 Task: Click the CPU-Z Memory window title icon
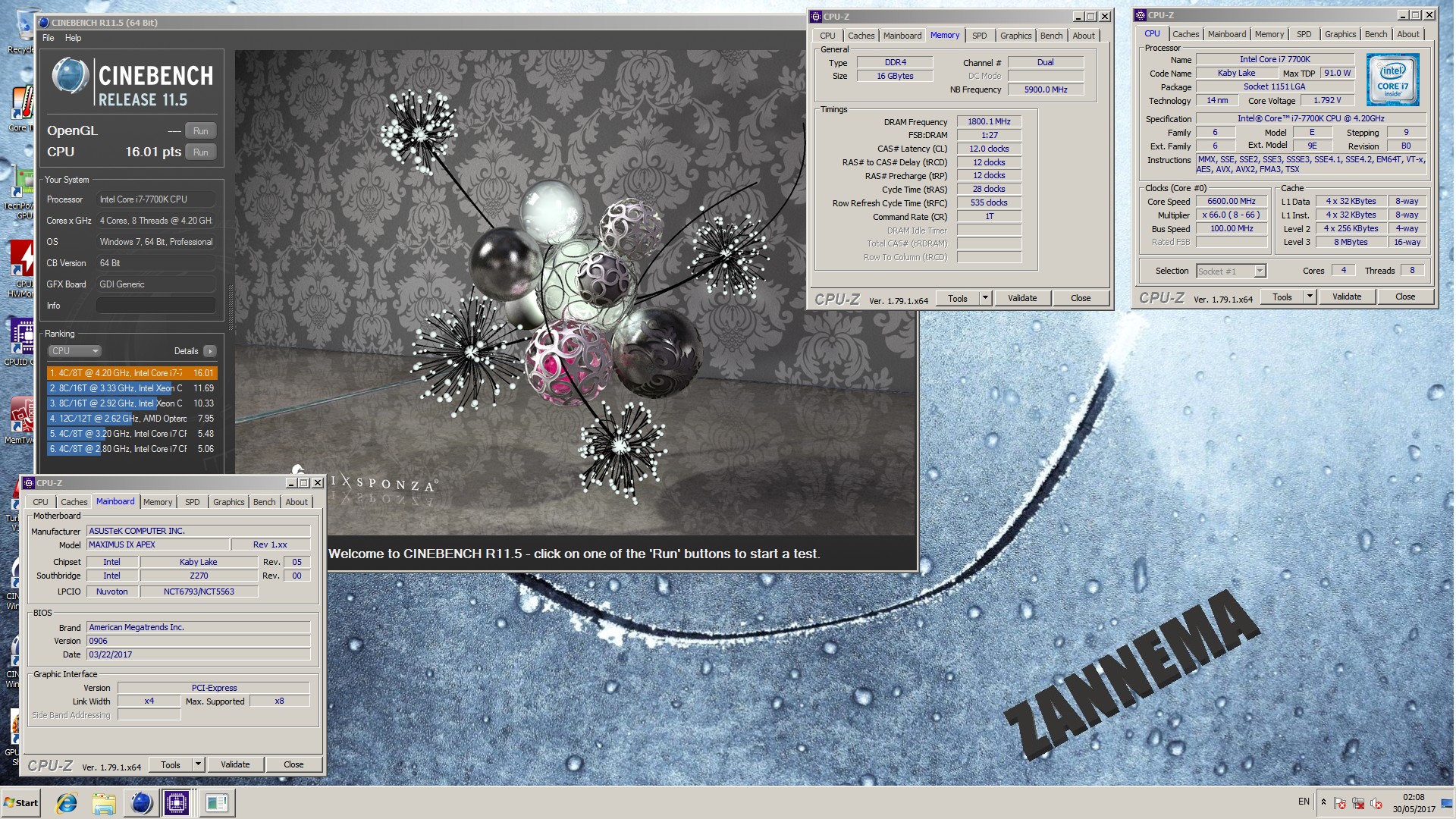816,16
